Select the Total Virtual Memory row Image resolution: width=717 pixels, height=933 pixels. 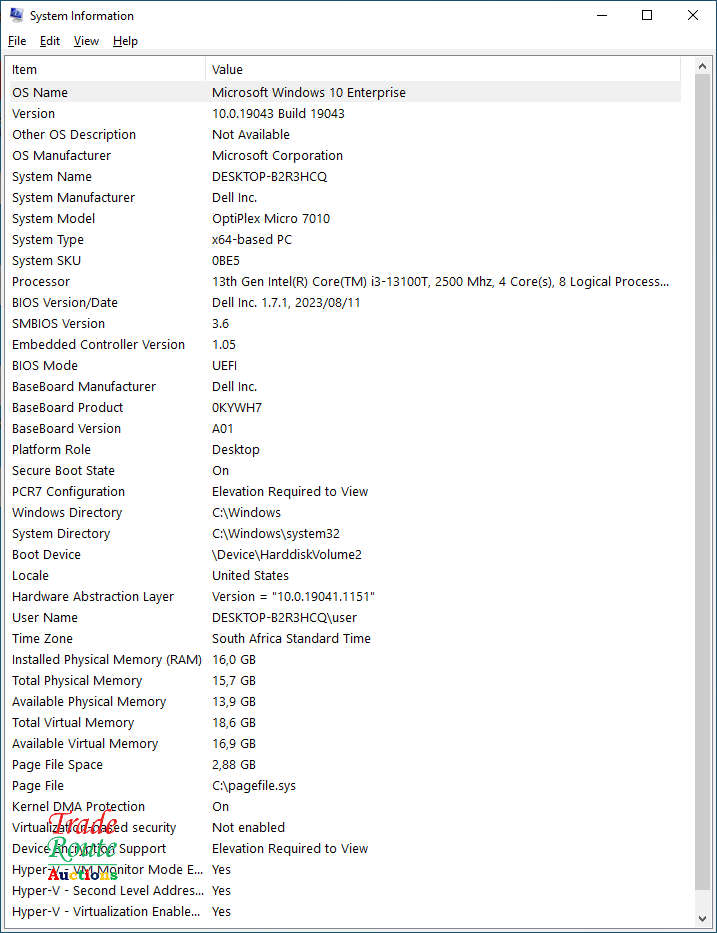(343, 722)
